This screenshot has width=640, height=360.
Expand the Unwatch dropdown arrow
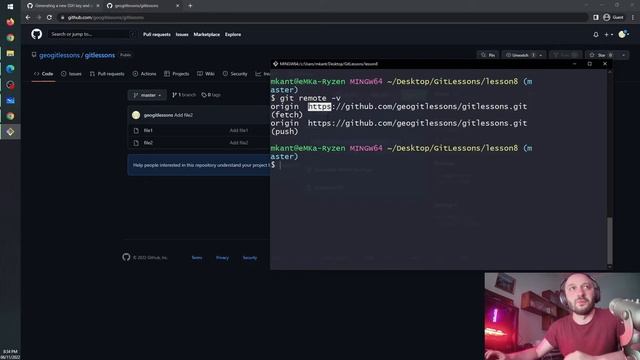[541, 55]
